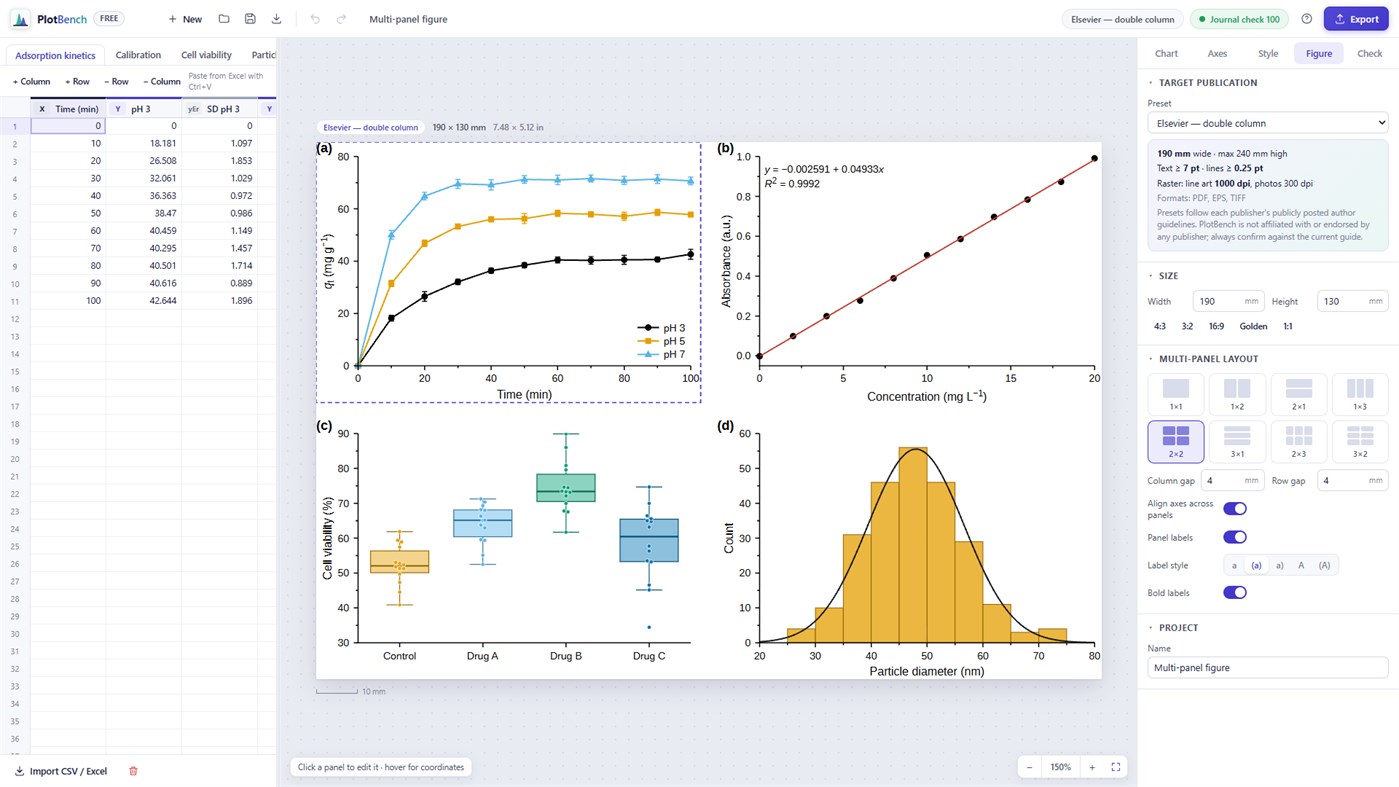The width and height of the screenshot is (1399, 787).
Task: Choose the 1×3 panel layout
Action: (x=1359, y=394)
